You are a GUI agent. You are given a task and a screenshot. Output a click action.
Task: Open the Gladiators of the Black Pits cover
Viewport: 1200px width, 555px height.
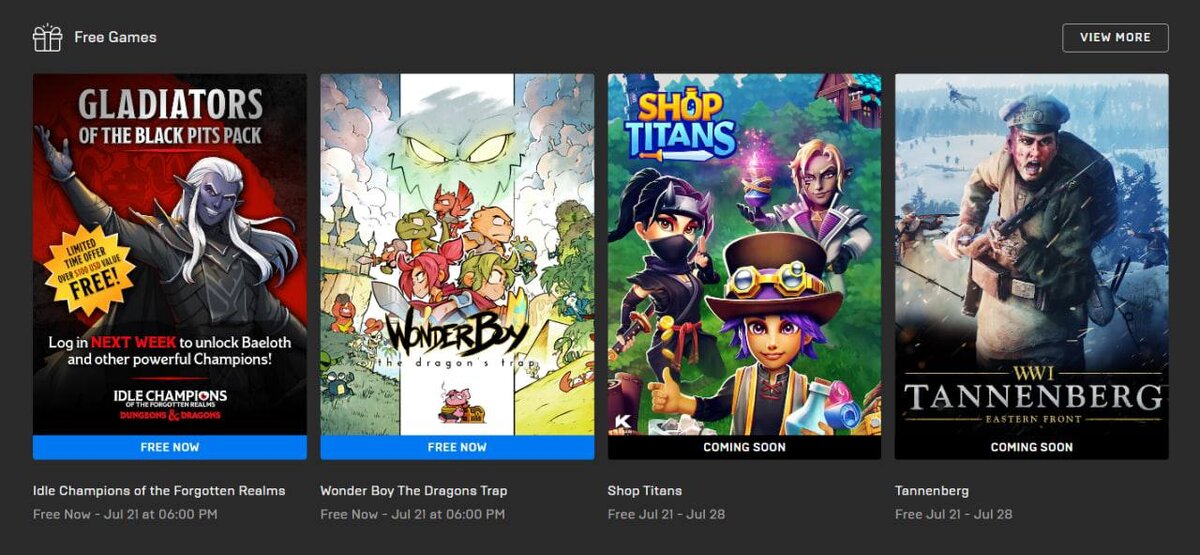[x=170, y=254]
